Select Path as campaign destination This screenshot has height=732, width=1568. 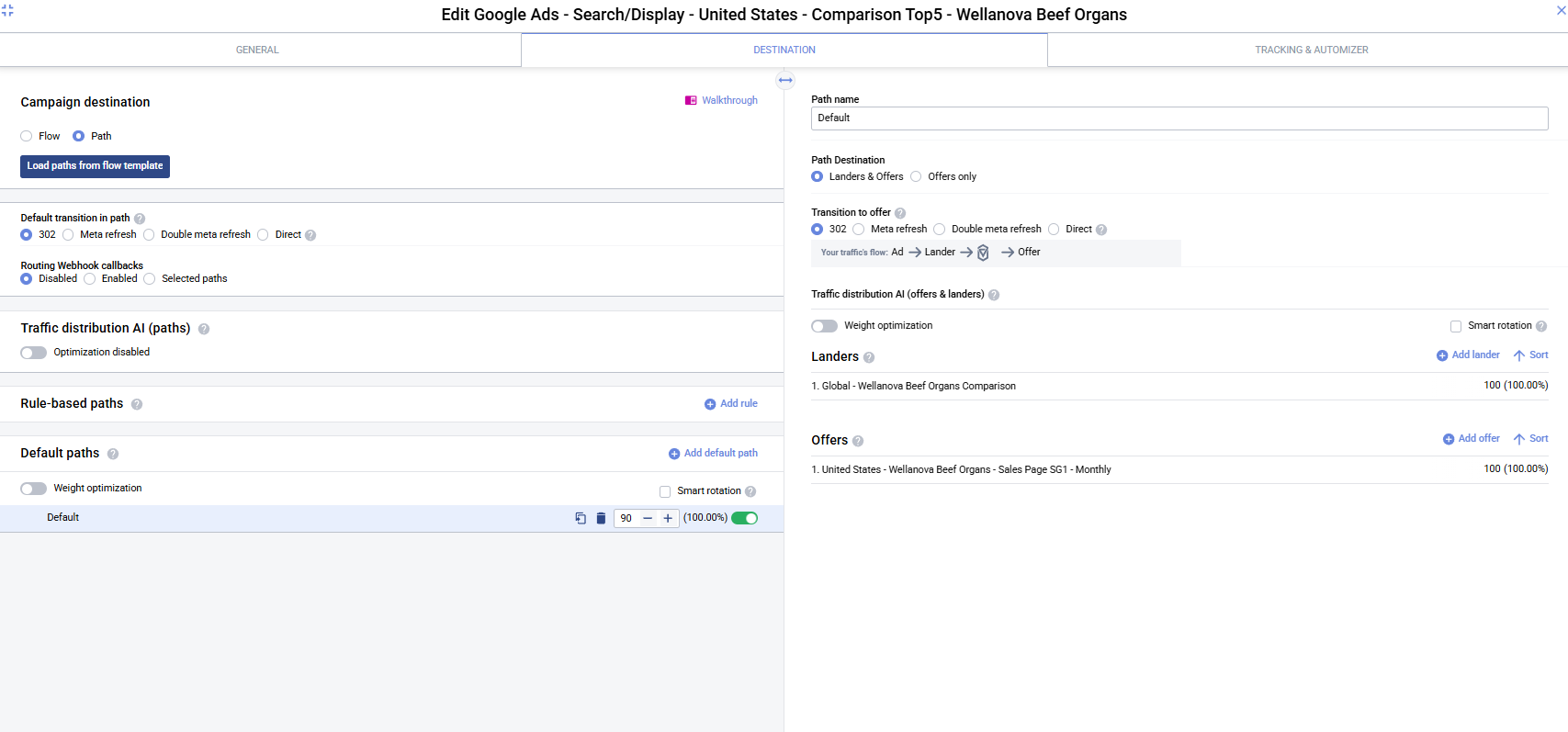click(79, 136)
